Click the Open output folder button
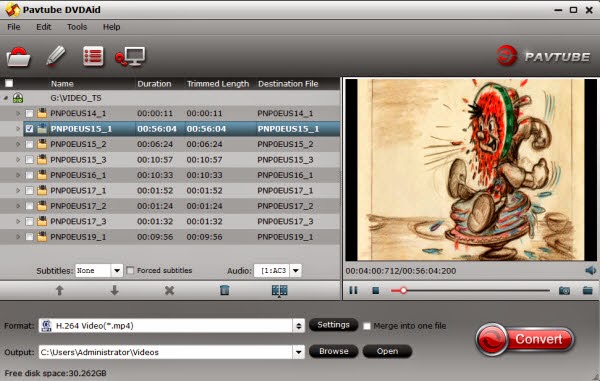Screen dimensions: 600x381 coord(387,351)
